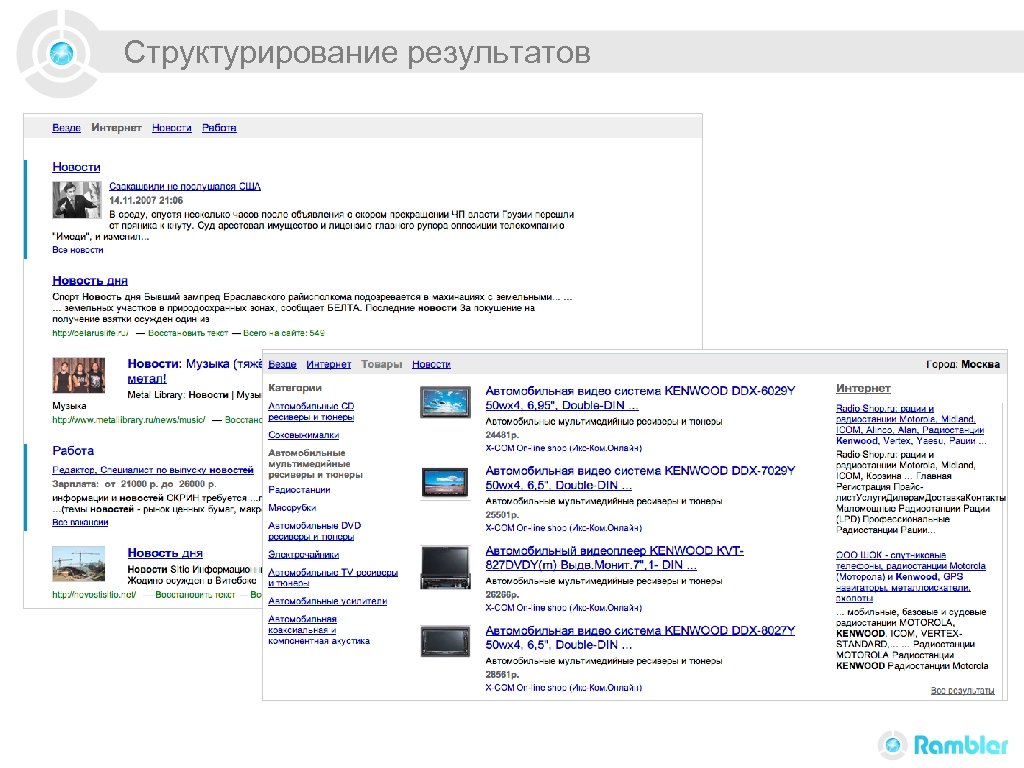The height and width of the screenshot is (768, 1024).
Task: Click the KENWOOD DDX-7029Y product image
Action: [x=445, y=483]
